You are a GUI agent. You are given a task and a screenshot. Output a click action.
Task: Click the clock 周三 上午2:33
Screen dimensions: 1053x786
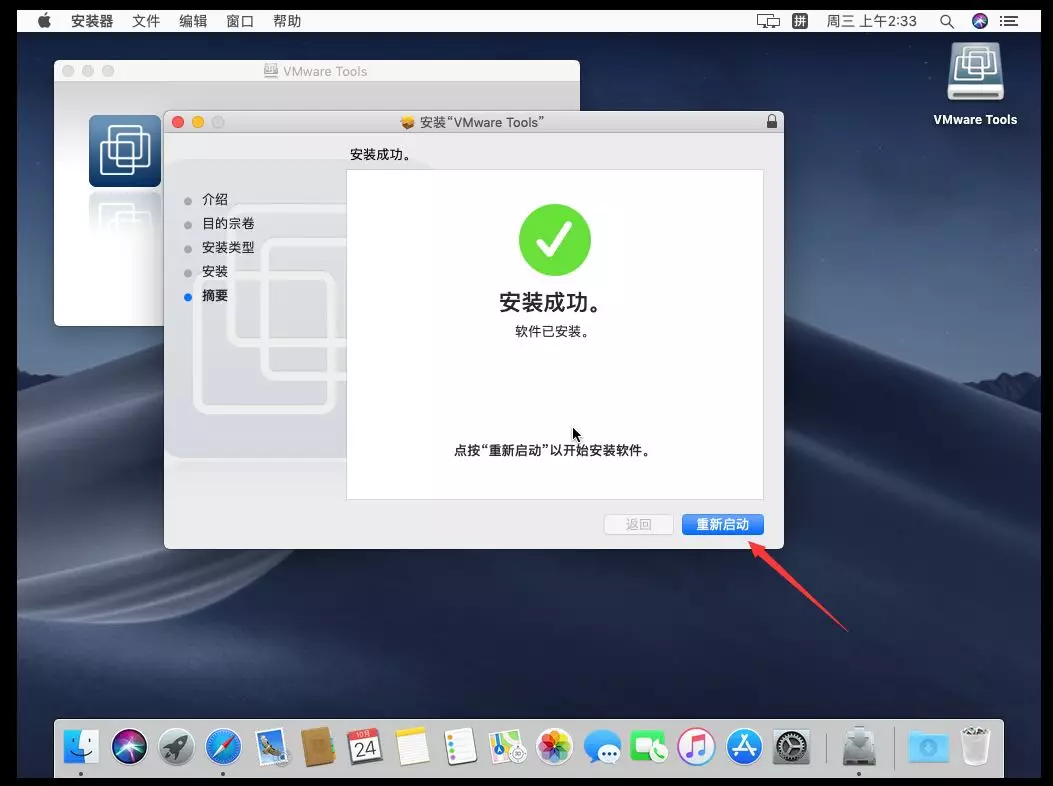click(x=871, y=21)
